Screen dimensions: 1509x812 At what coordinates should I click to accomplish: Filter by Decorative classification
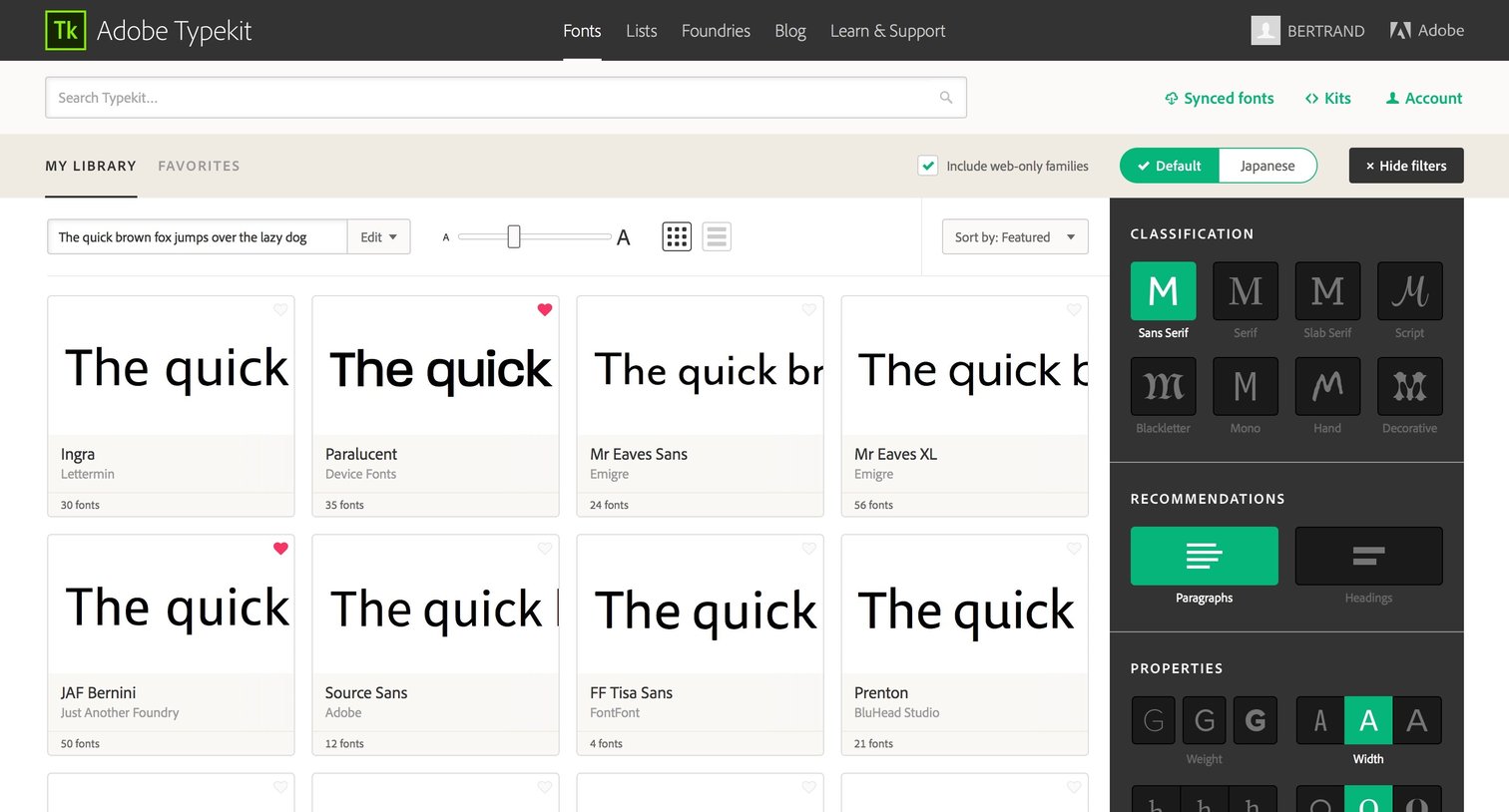point(1409,386)
